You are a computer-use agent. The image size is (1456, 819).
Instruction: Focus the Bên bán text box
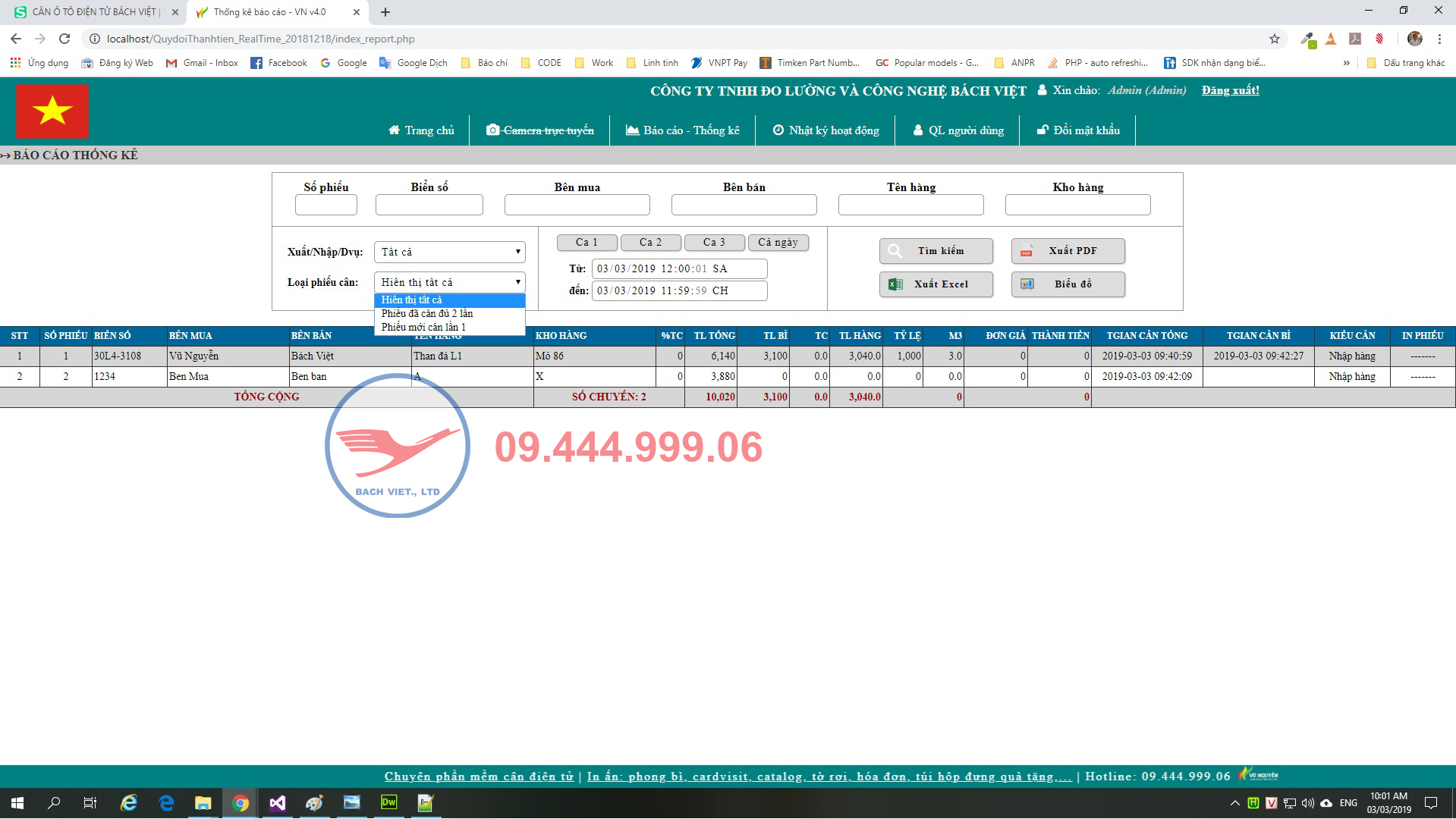click(x=744, y=205)
